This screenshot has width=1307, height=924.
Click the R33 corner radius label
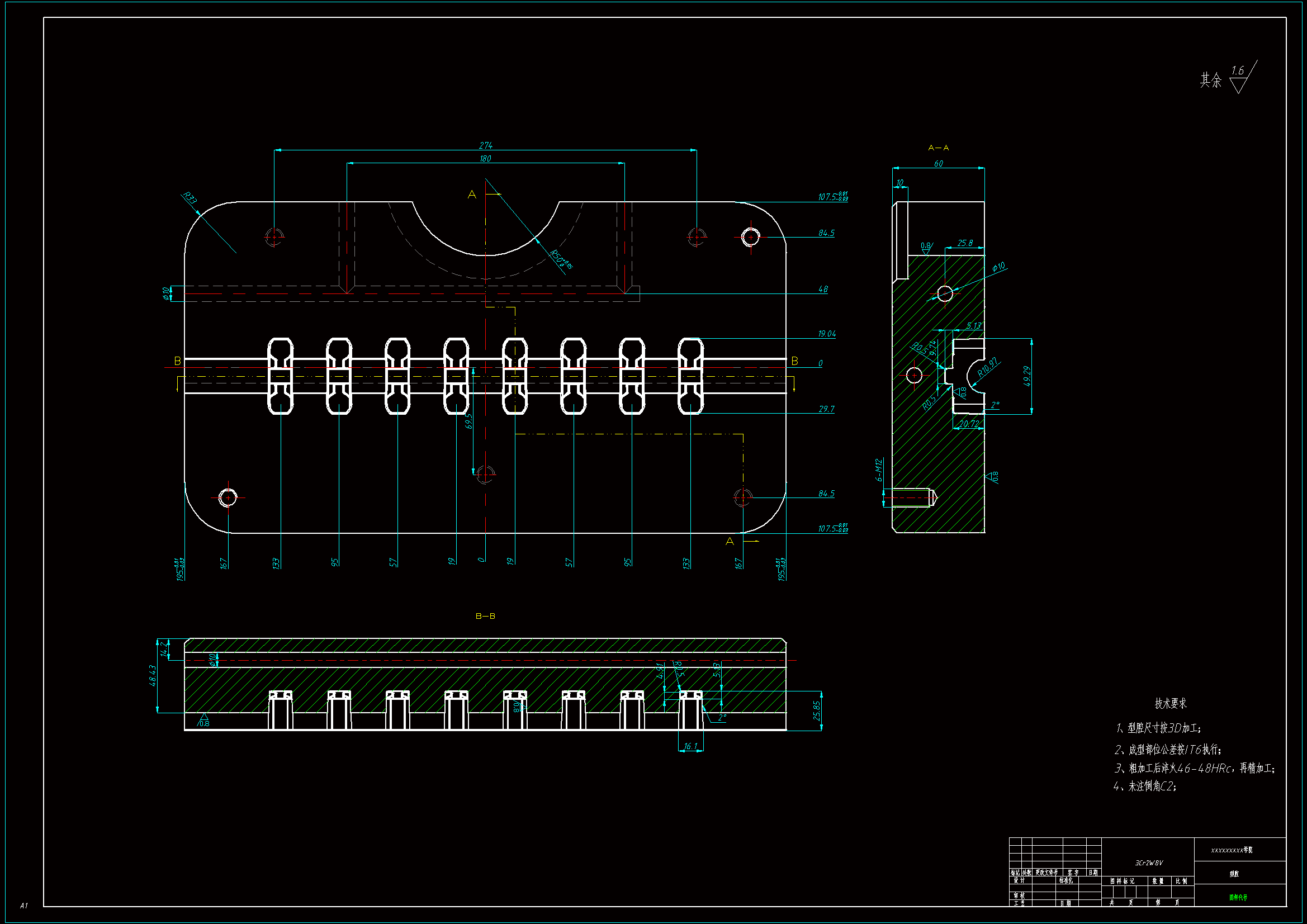coord(190,198)
